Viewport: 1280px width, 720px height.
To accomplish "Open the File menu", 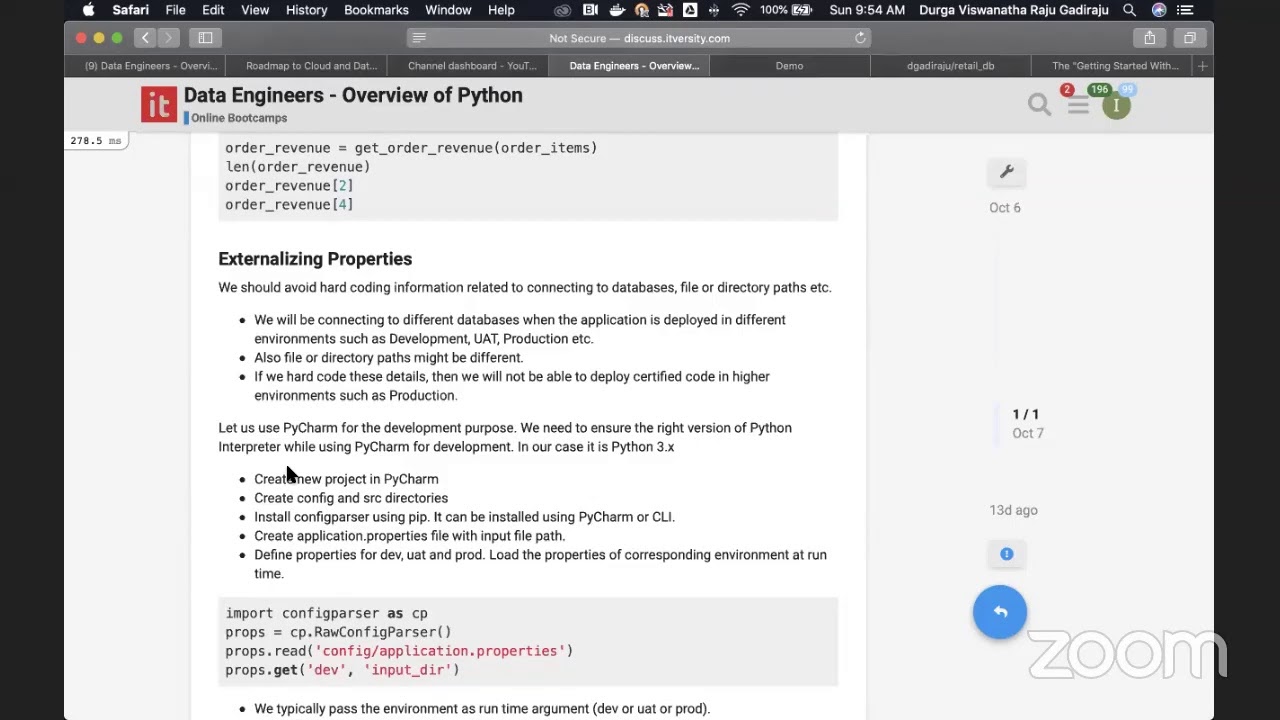I will click(x=175, y=10).
